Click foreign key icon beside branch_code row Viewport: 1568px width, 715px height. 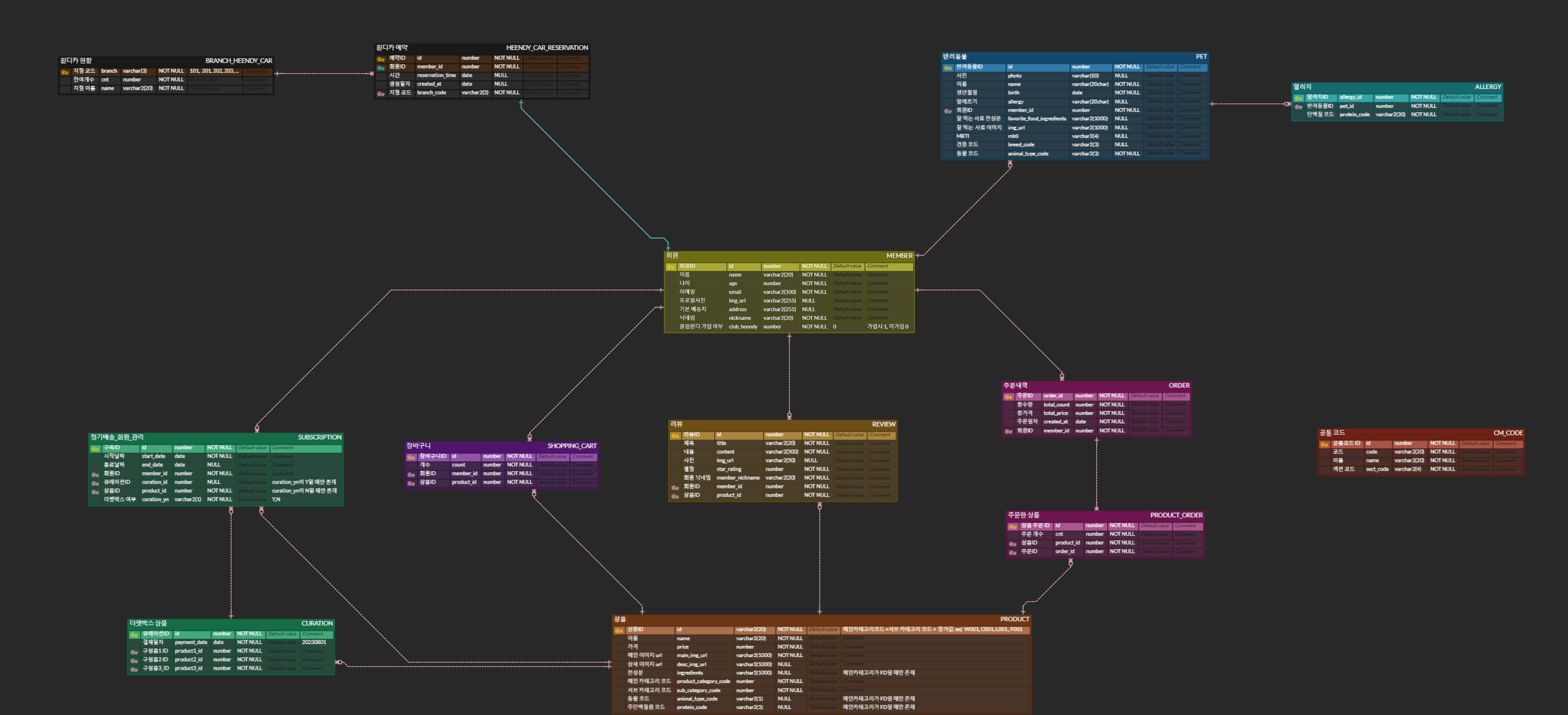pyautogui.click(x=380, y=94)
